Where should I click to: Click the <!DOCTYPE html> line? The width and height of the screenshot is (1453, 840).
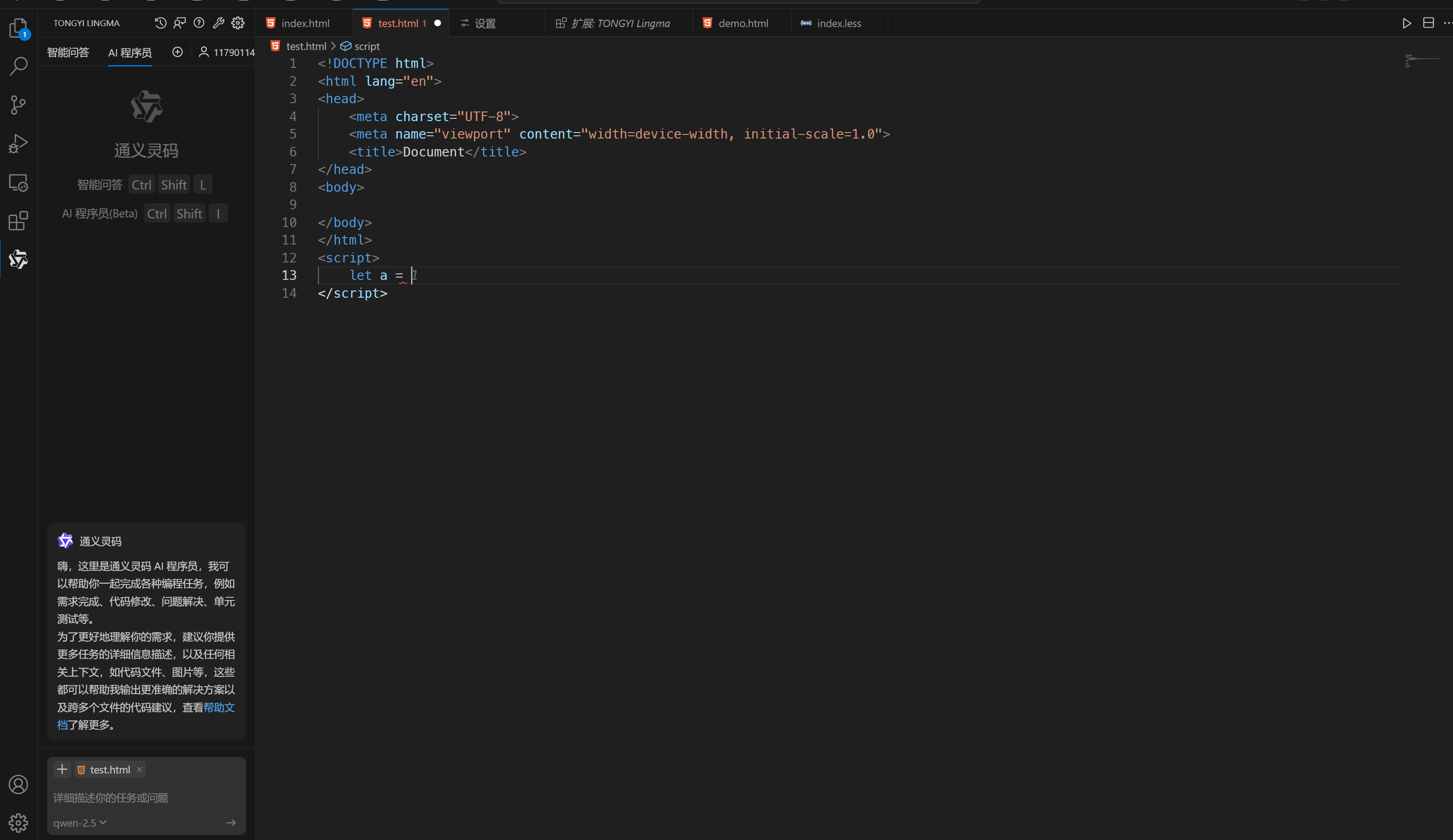[x=375, y=63]
